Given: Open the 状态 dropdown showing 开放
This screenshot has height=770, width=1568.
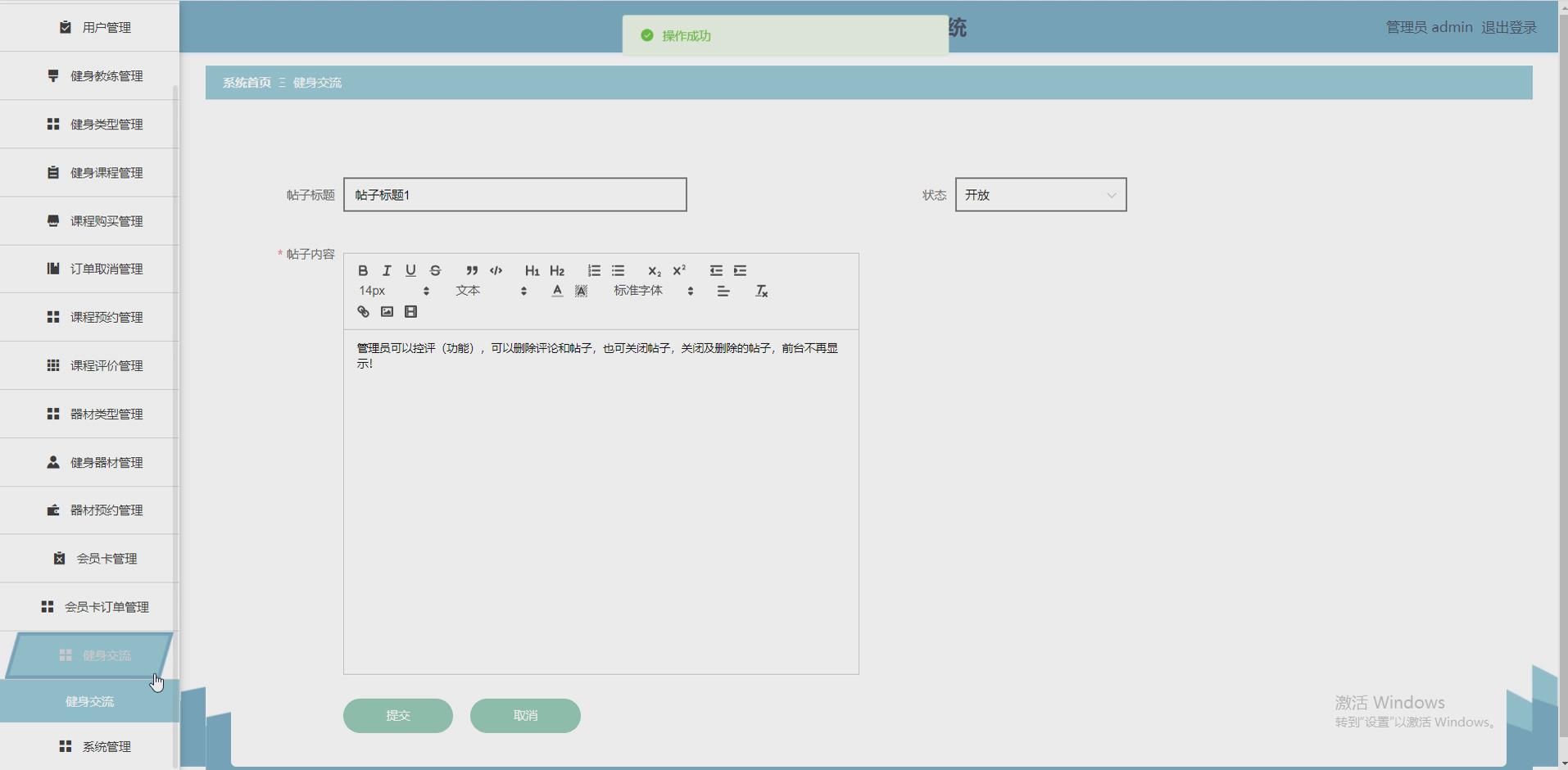Looking at the screenshot, I should pos(1040,195).
